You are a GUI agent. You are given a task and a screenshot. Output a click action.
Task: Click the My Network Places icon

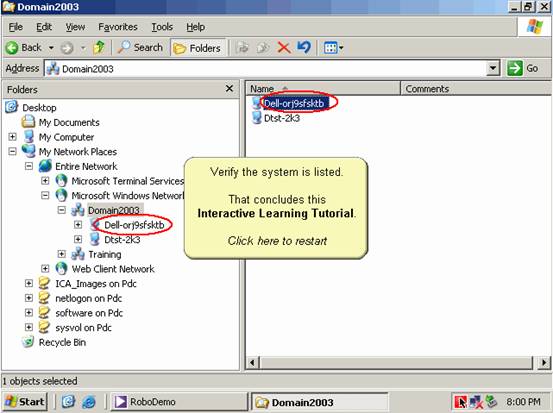click(x=29, y=151)
